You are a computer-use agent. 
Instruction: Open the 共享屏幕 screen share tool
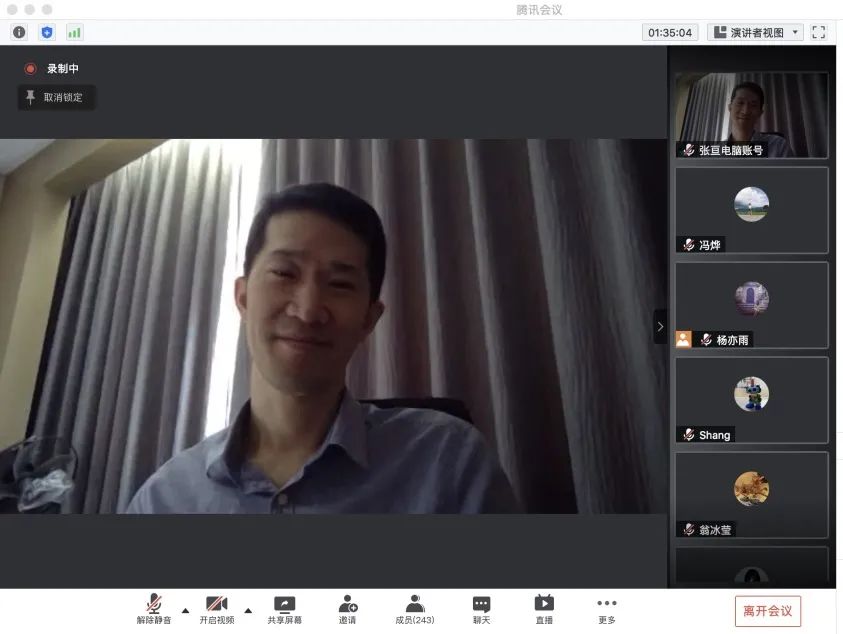pos(285,609)
